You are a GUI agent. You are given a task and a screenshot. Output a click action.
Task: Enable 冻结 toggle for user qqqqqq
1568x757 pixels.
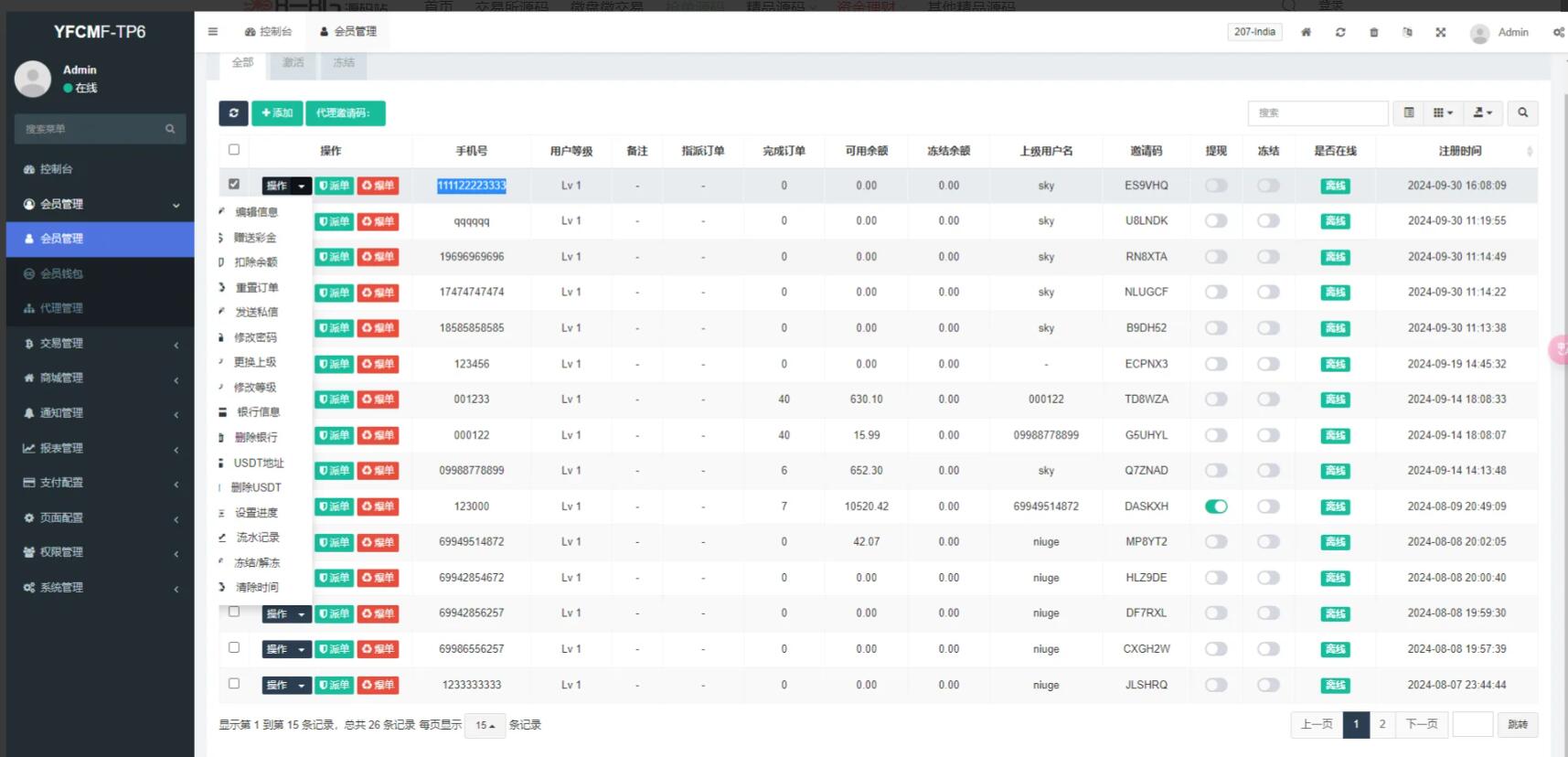coord(1268,221)
